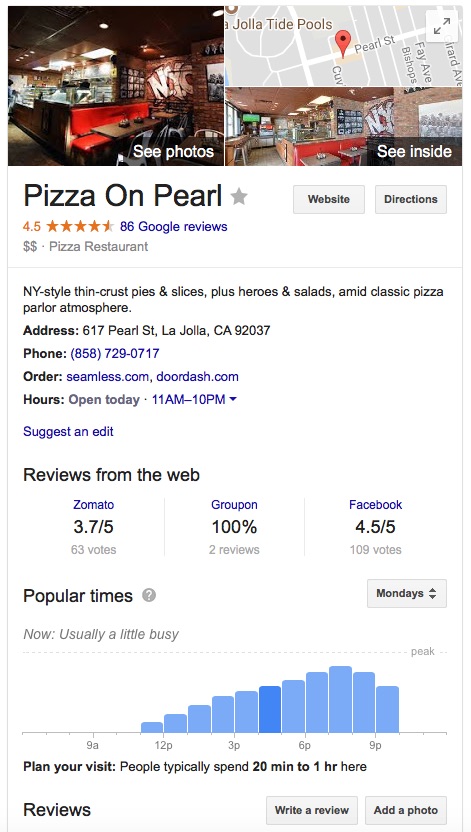
Task: Call the phone number (858) 729-0717
Action: (x=115, y=353)
